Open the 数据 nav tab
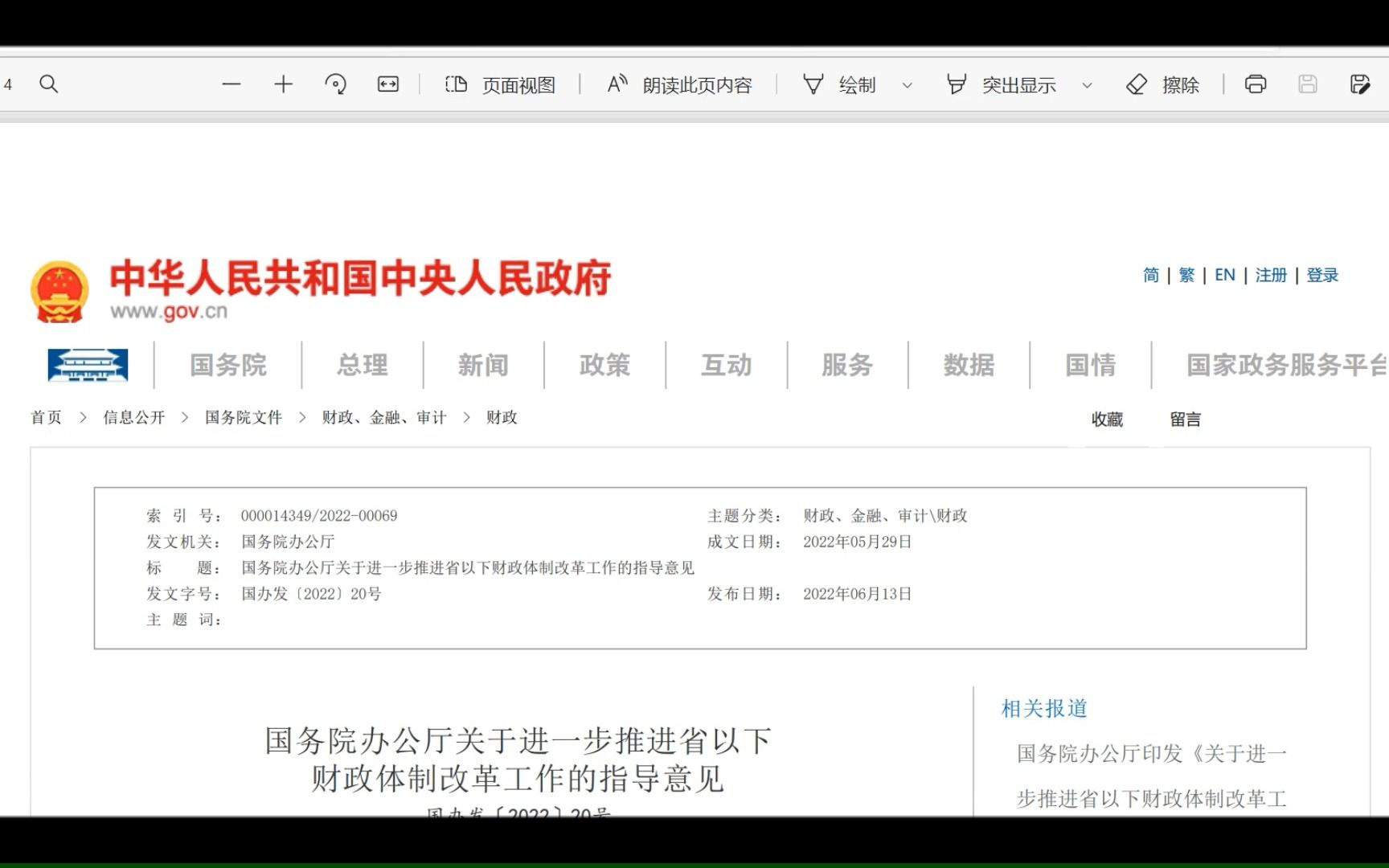1389x868 pixels. [x=969, y=365]
